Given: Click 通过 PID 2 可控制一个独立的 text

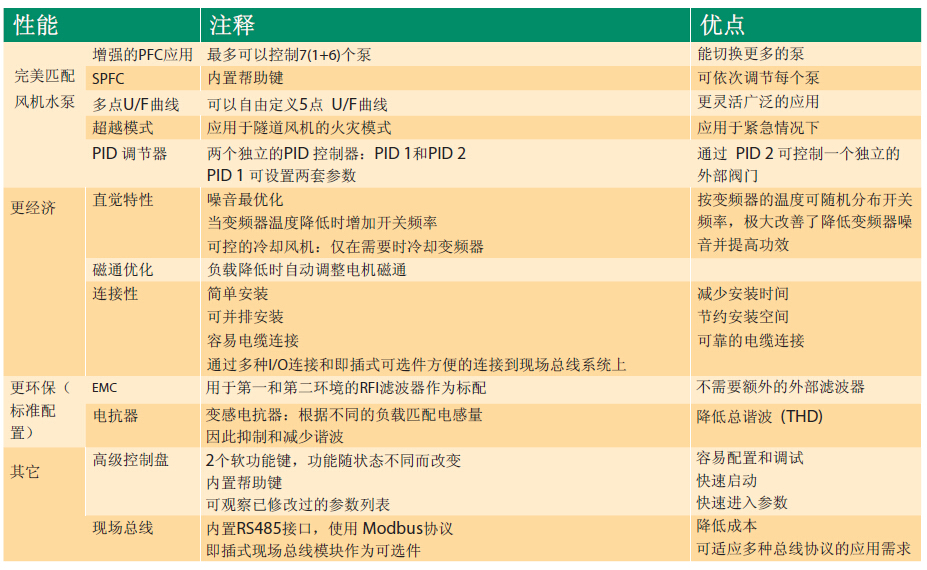Looking at the screenshot, I should coord(799,154).
